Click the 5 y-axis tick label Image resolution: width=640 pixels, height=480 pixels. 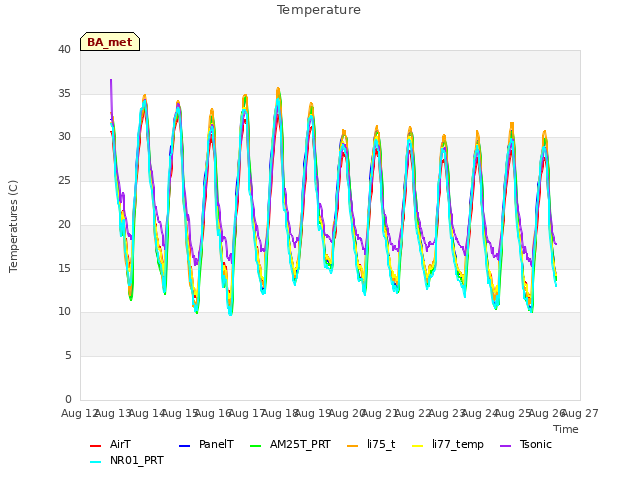[x=68, y=356]
